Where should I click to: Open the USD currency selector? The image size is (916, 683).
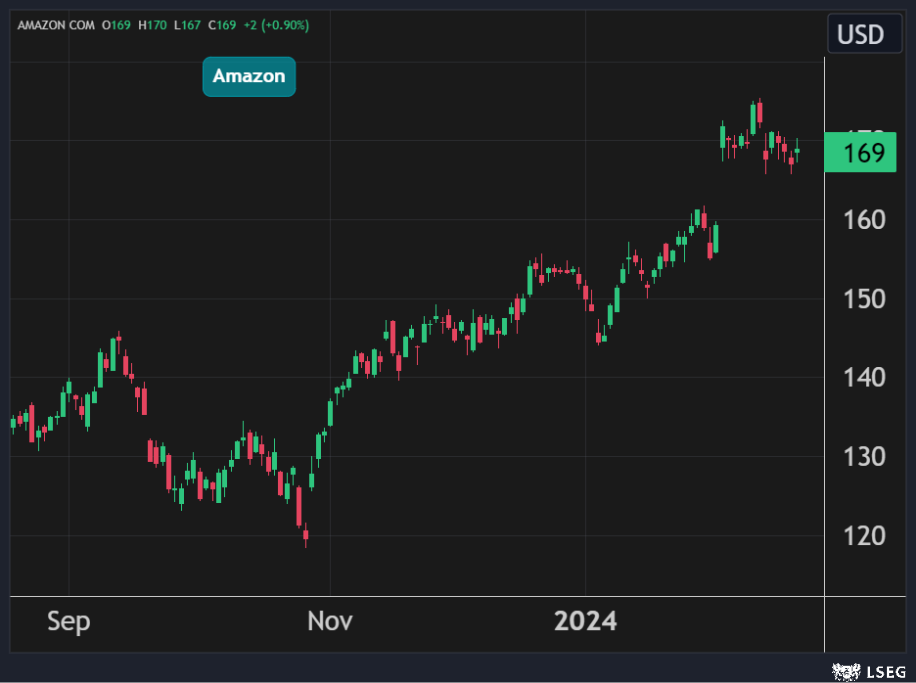860,35
